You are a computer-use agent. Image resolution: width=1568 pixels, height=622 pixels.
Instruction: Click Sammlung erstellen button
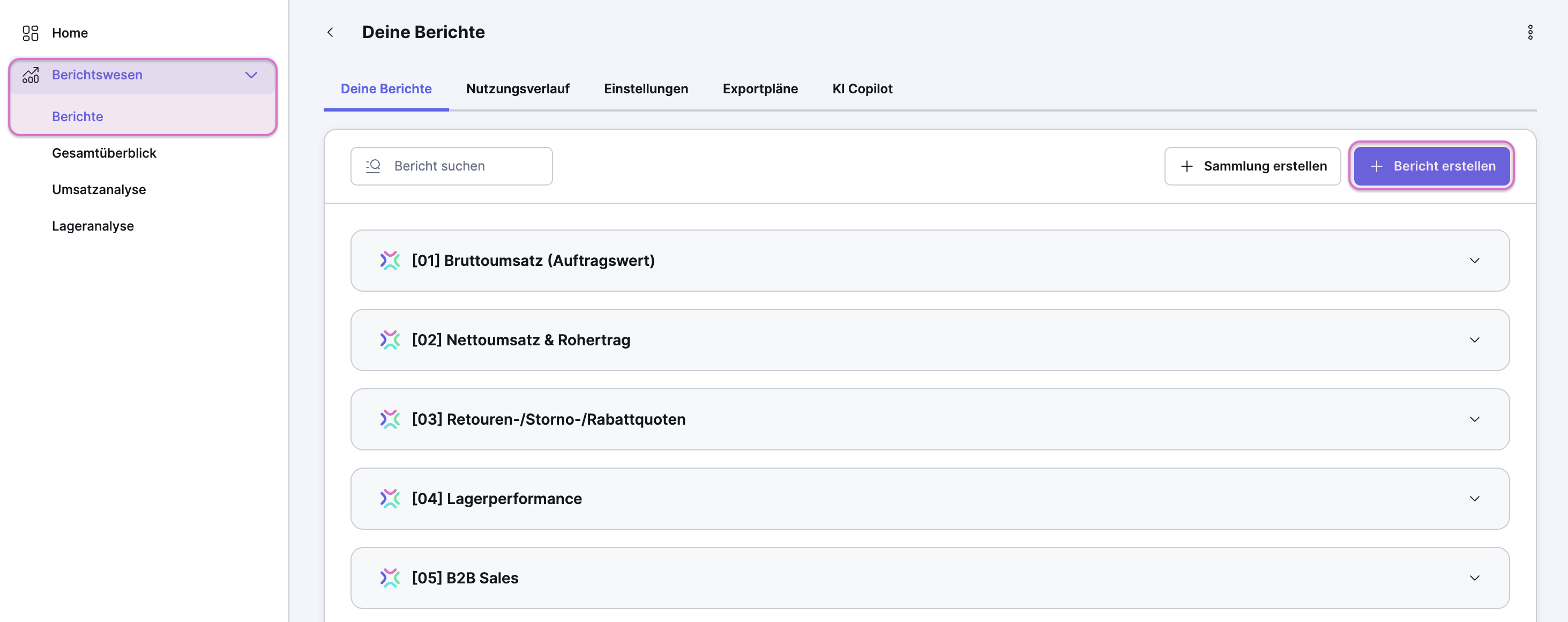1252,166
